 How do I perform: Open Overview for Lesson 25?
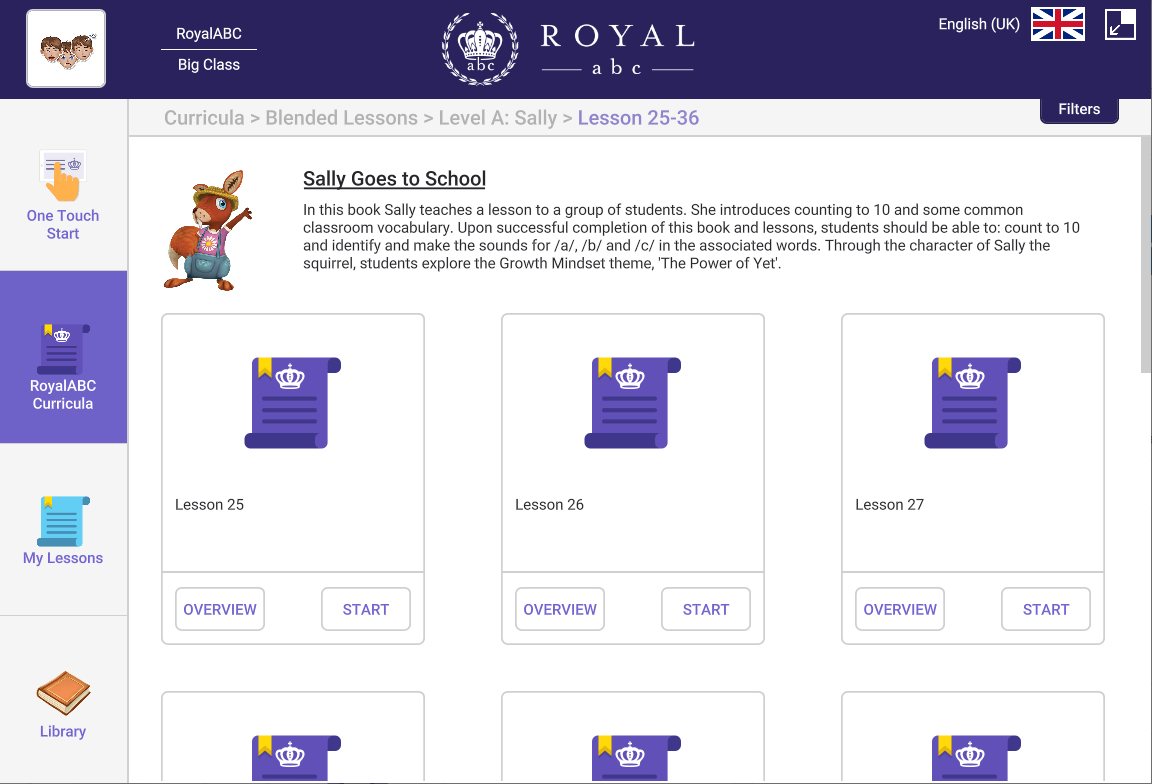point(220,609)
